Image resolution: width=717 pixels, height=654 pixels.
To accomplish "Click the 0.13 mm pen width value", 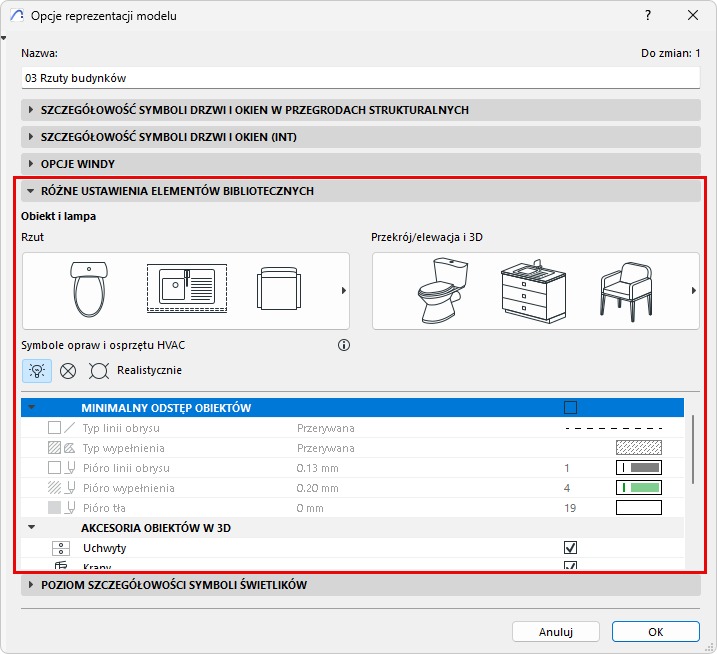I will coord(317,468).
